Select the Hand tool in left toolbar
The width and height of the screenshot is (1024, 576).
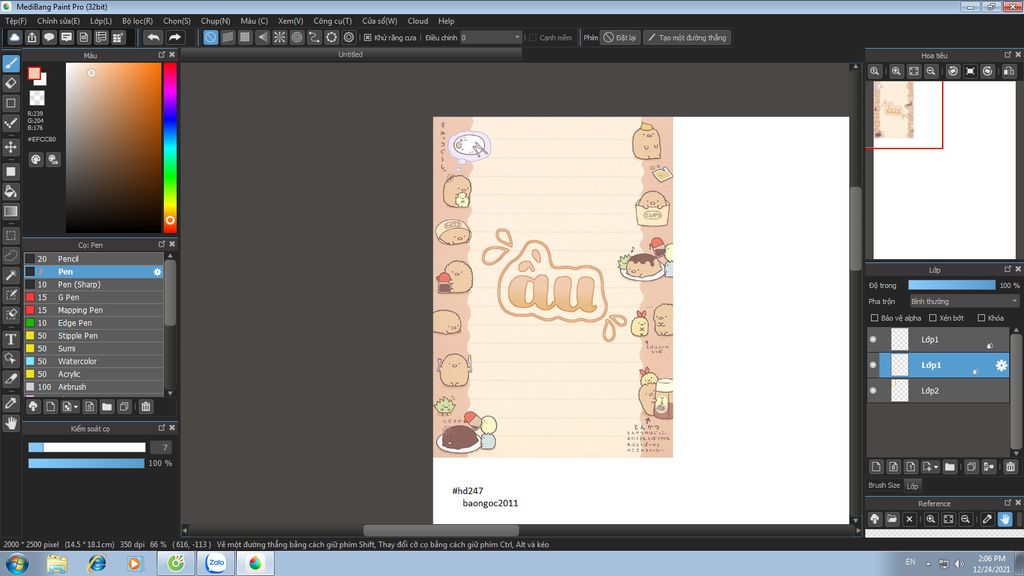(11, 423)
